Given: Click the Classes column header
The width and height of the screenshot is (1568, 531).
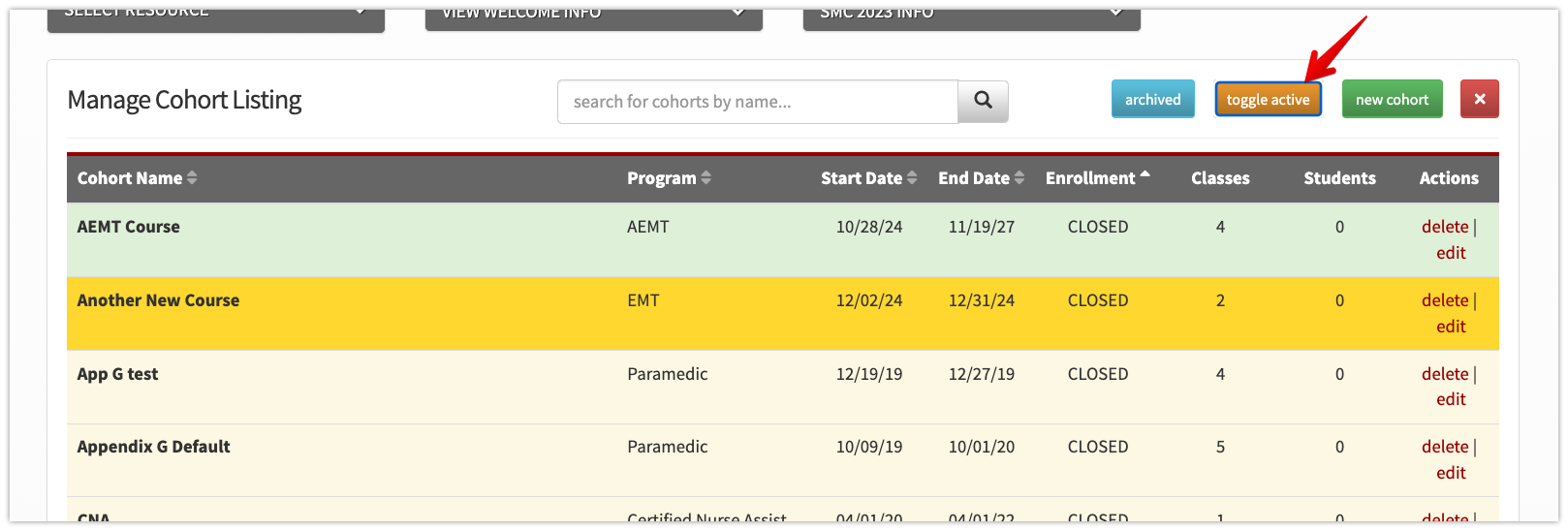Looking at the screenshot, I should [1220, 178].
